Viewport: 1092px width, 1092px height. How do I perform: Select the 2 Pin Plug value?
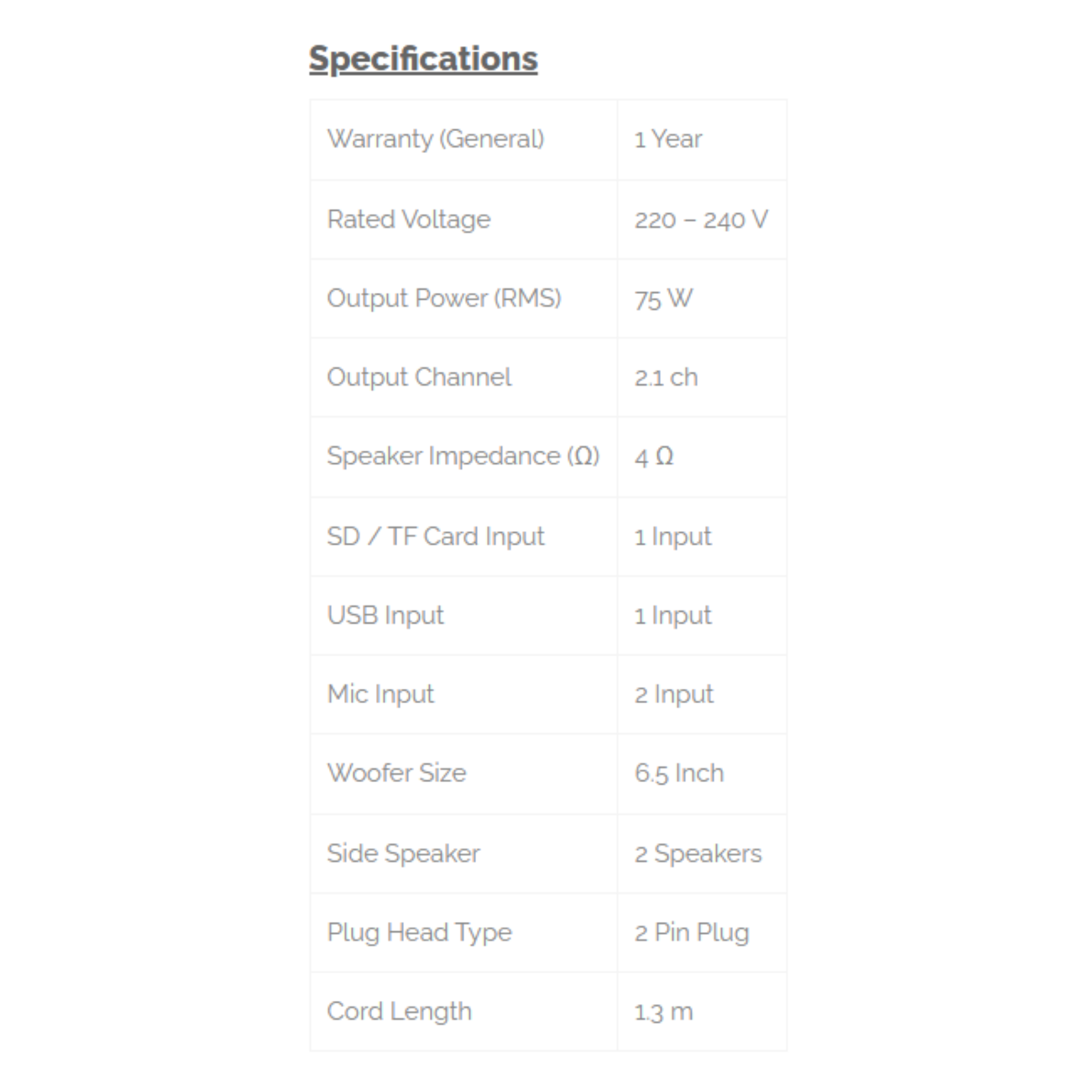691,933
